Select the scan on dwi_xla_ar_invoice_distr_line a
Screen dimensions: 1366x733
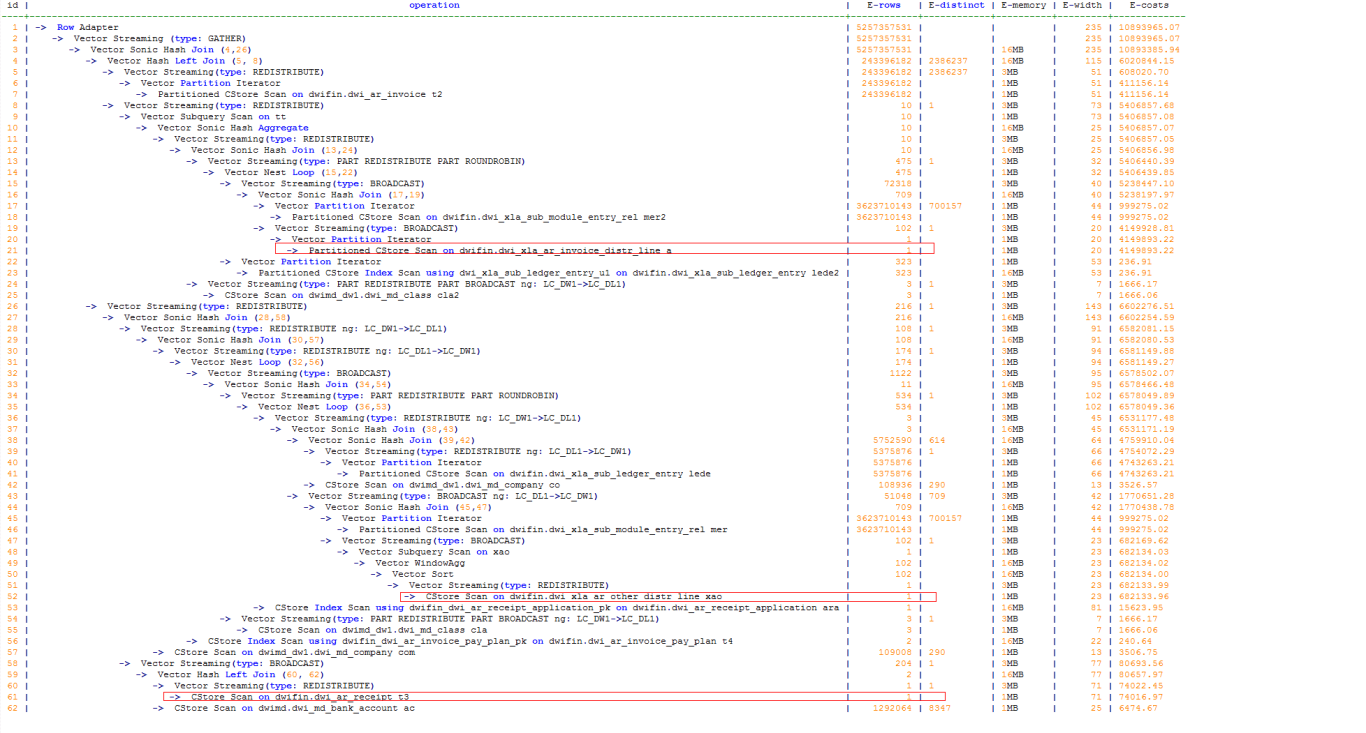tap(489, 250)
